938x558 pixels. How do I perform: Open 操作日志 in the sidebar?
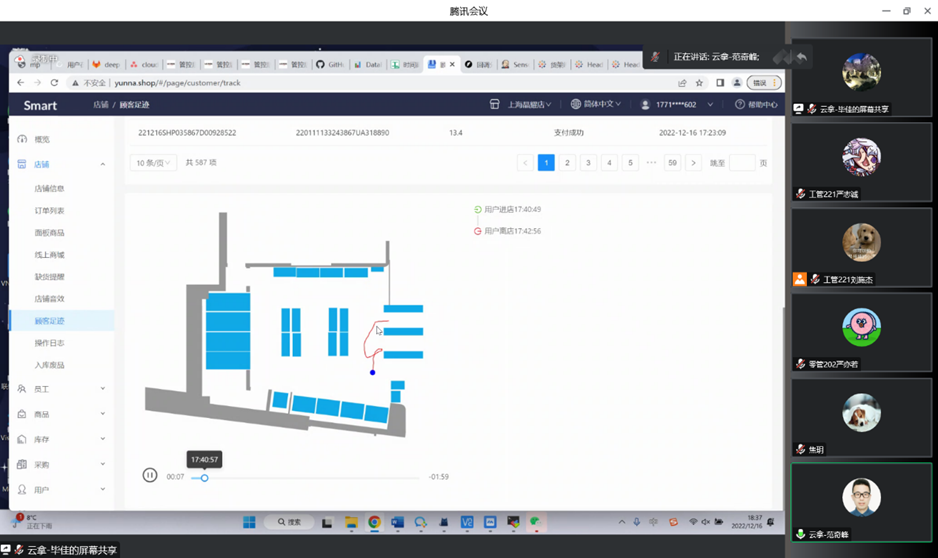pos(50,343)
